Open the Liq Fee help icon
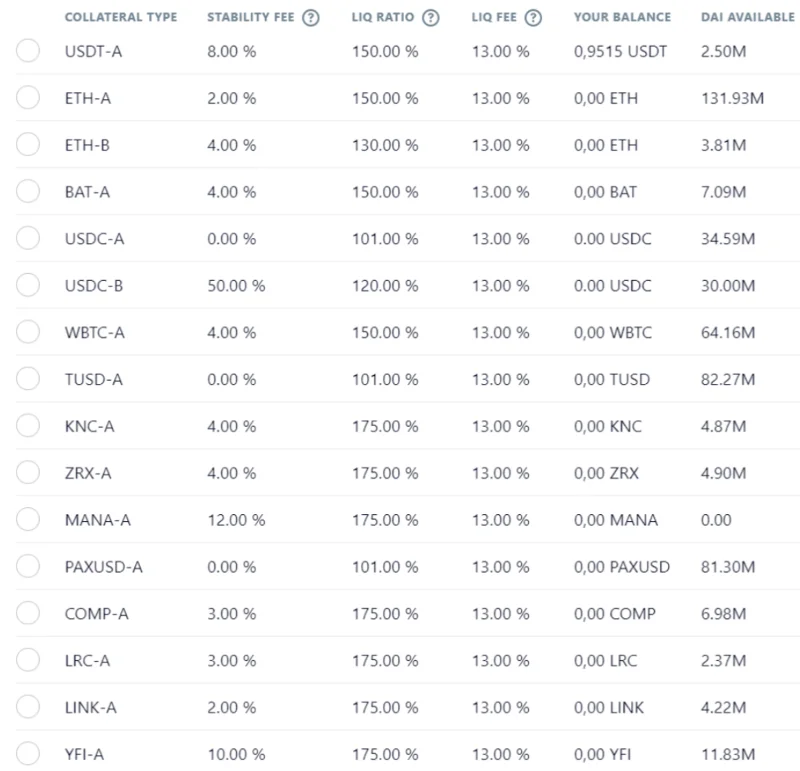800x771 pixels. 533,18
